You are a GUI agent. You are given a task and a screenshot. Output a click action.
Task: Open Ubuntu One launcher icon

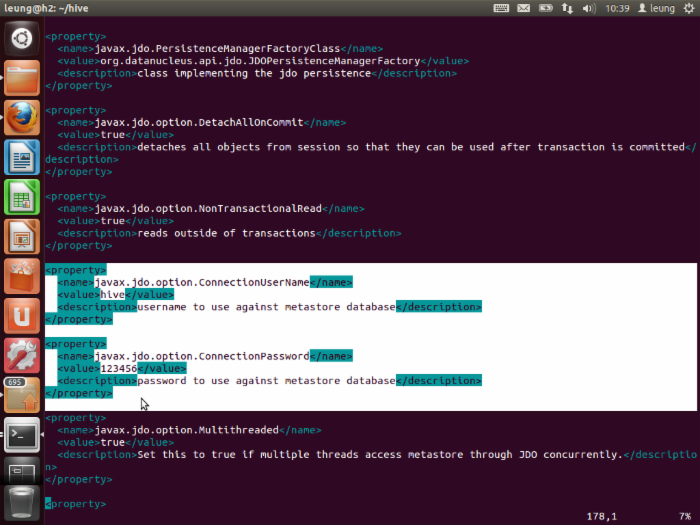coord(21,316)
